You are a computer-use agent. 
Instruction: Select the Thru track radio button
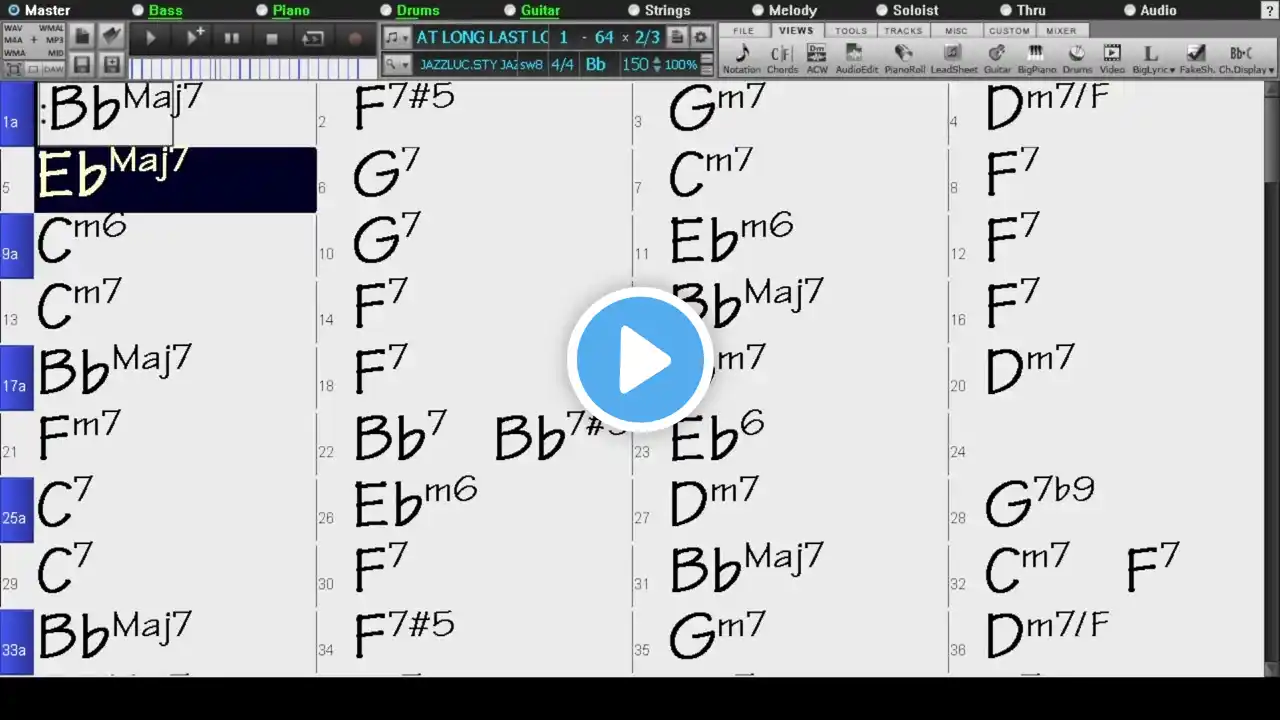(x=1006, y=10)
